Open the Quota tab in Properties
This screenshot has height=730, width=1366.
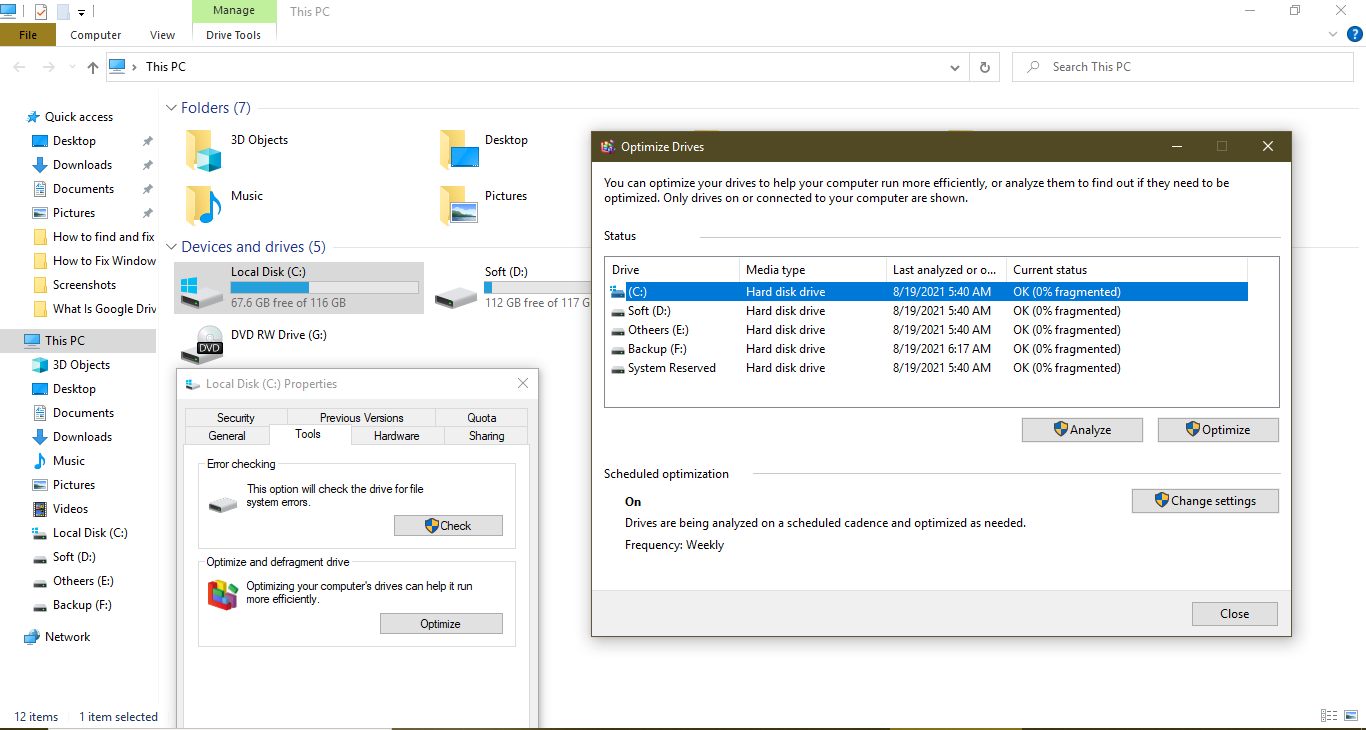482,418
